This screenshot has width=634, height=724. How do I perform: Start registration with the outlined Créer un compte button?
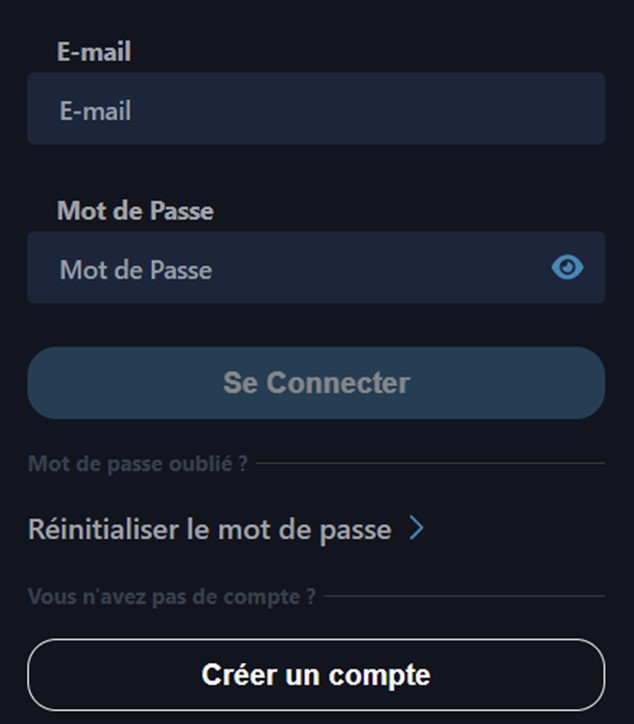coord(316,675)
